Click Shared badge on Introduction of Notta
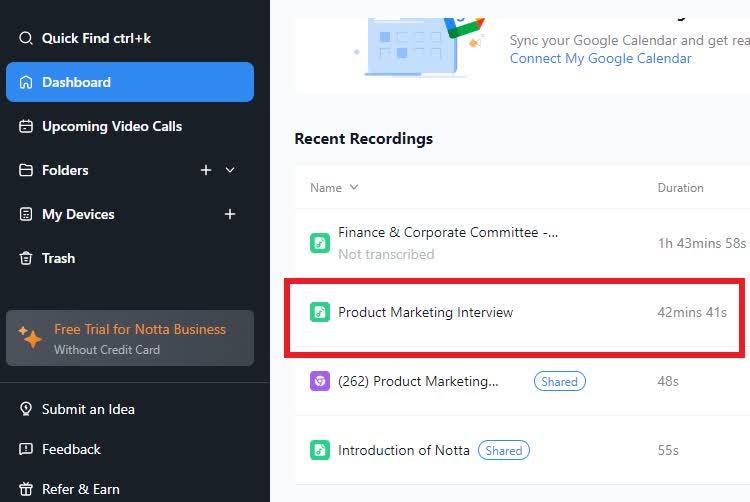 [503, 450]
